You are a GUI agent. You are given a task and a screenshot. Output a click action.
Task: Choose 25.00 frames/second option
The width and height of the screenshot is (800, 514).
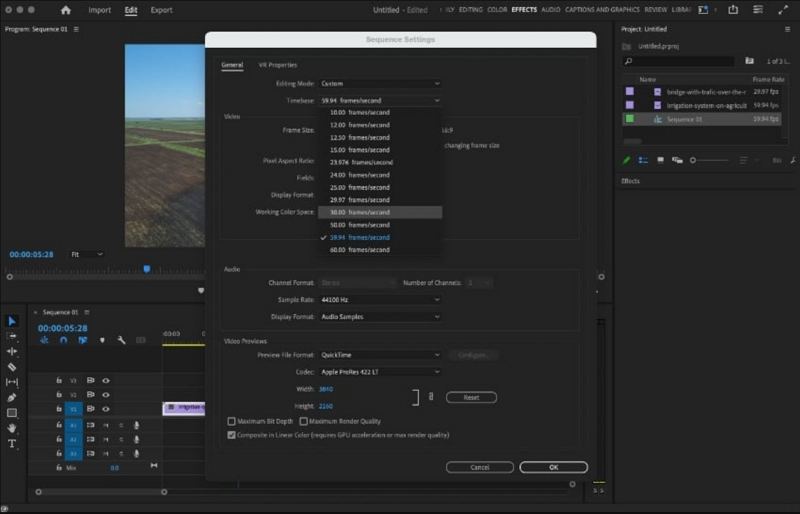(380, 187)
